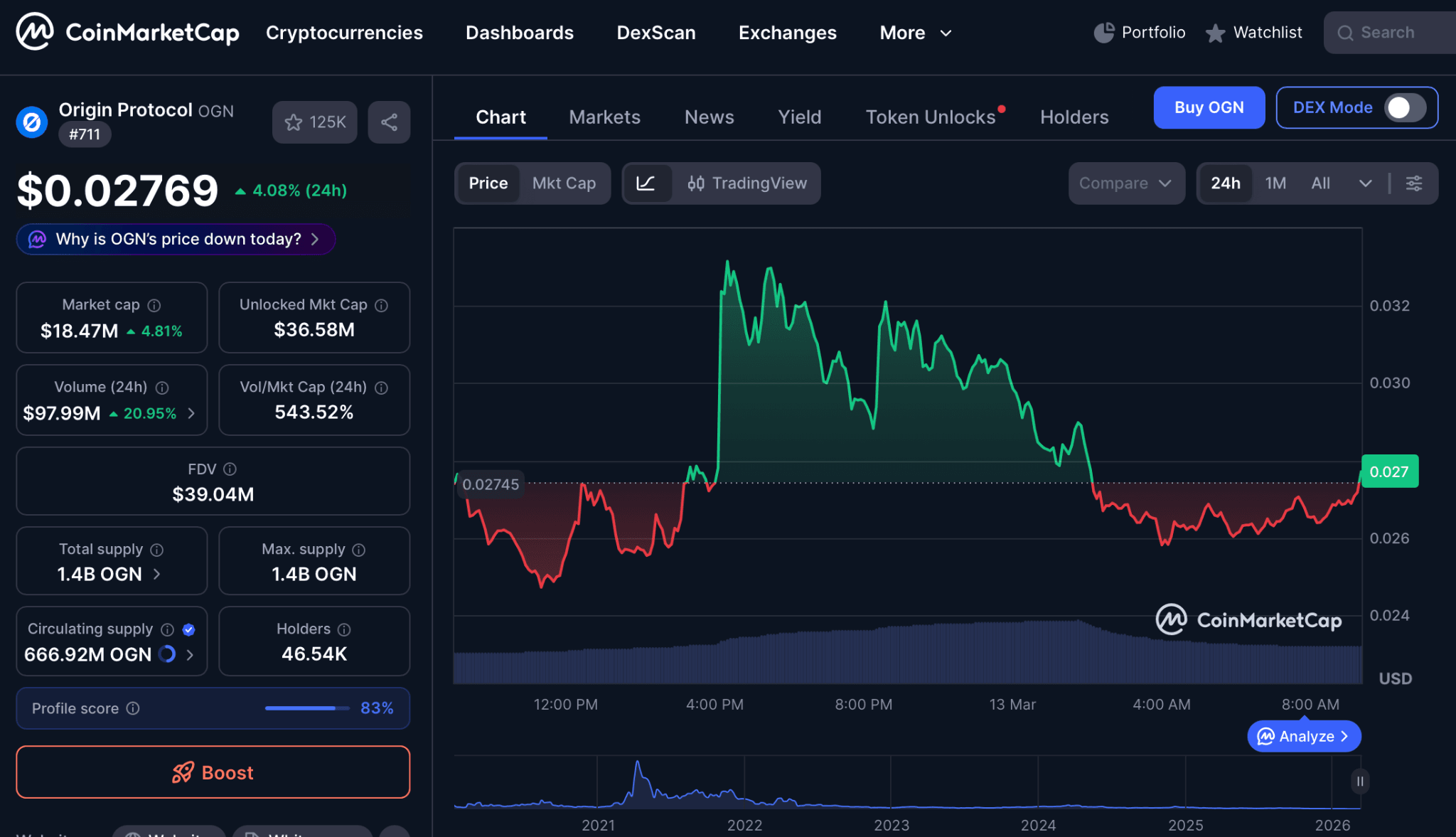Open the Exchanges menu item

(787, 33)
